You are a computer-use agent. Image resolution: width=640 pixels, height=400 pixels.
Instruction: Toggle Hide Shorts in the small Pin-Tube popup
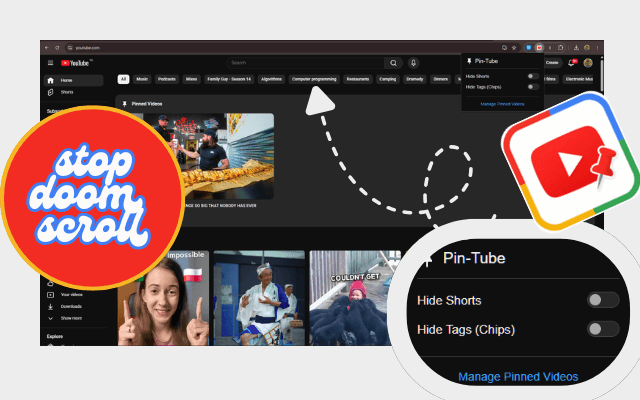coord(533,76)
